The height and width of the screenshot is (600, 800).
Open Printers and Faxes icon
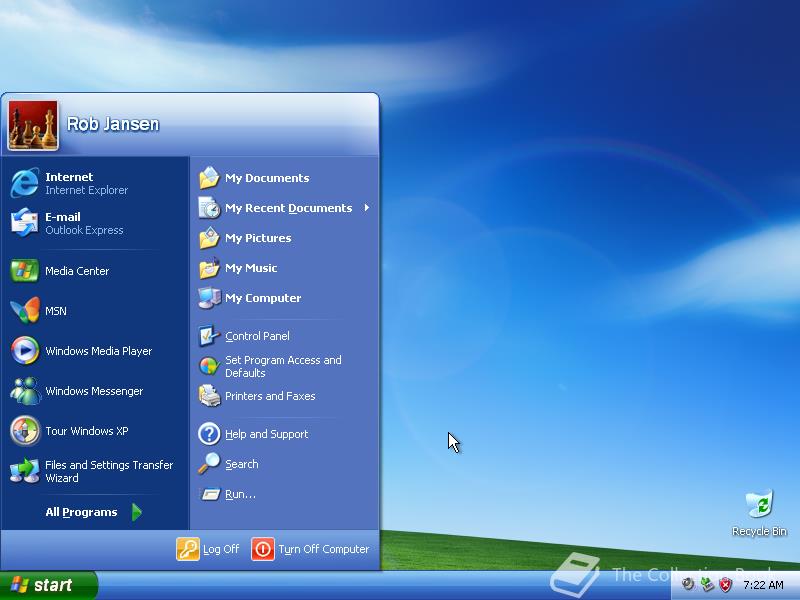coord(209,396)
